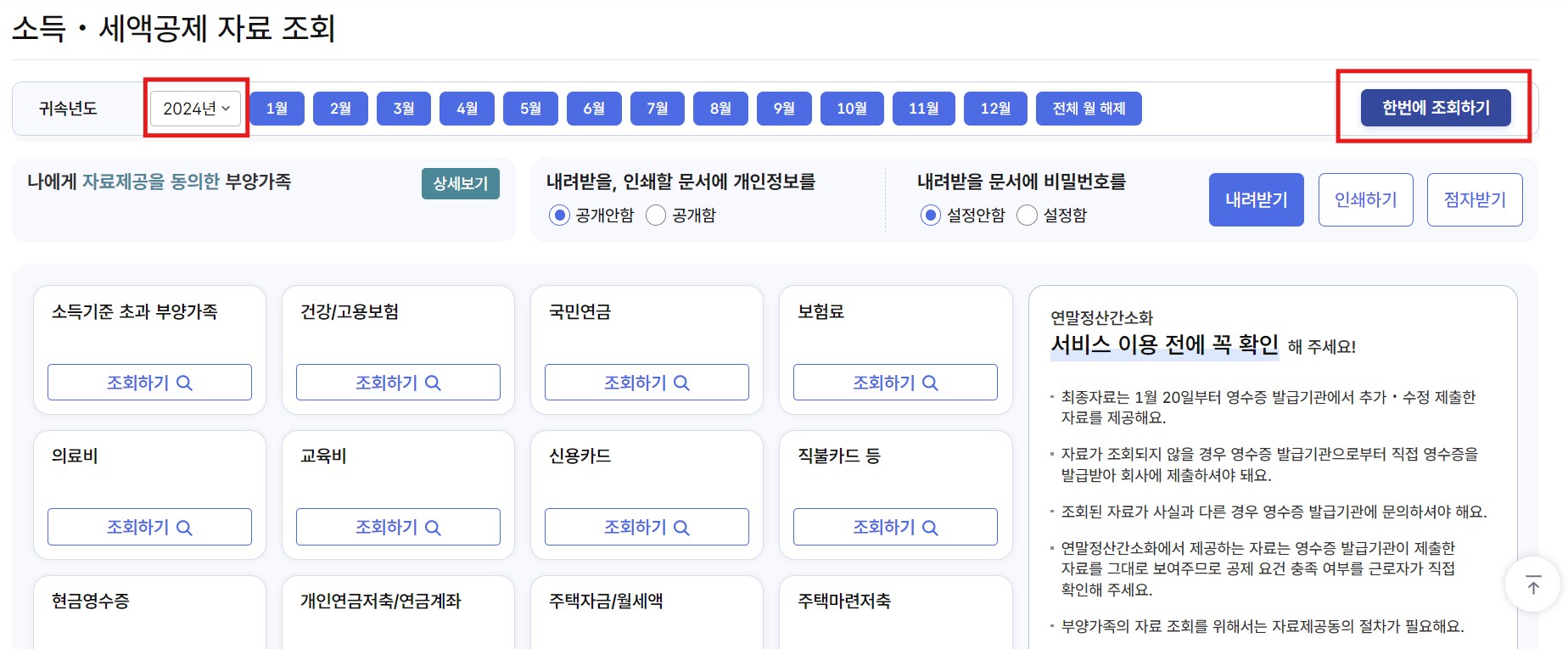This screenshot has height=649, width=1568.
Task: Click the magnifier on 직불카드 등 조회하기
Action: pos(931,526)
